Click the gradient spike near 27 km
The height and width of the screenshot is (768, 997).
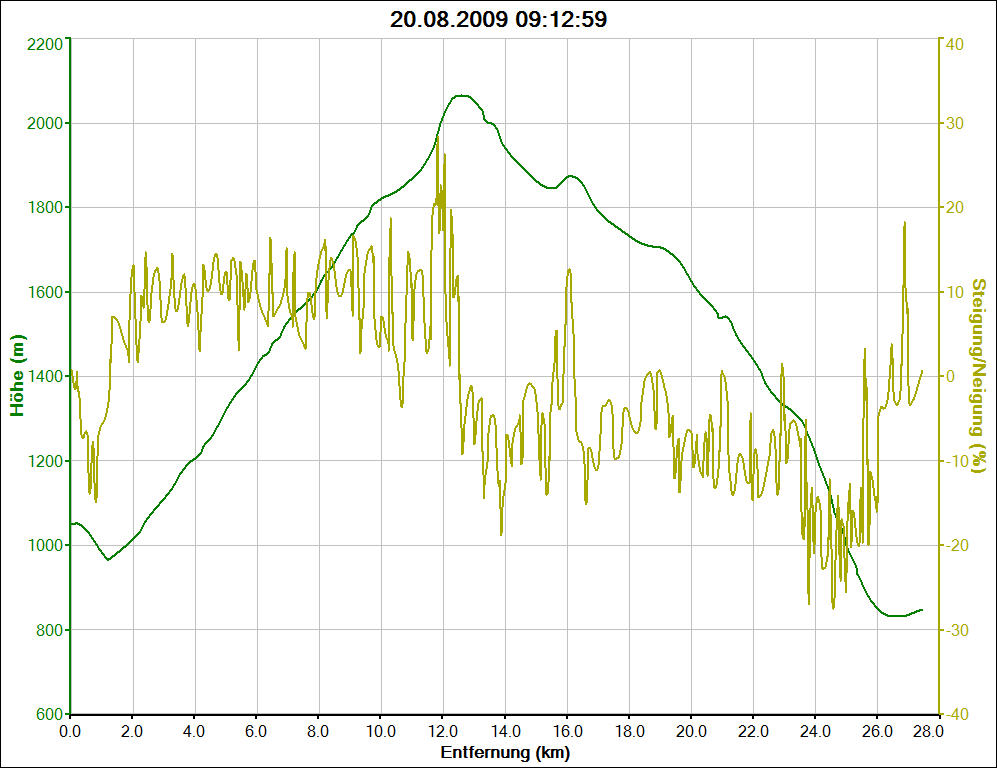(x=904, y=223)
